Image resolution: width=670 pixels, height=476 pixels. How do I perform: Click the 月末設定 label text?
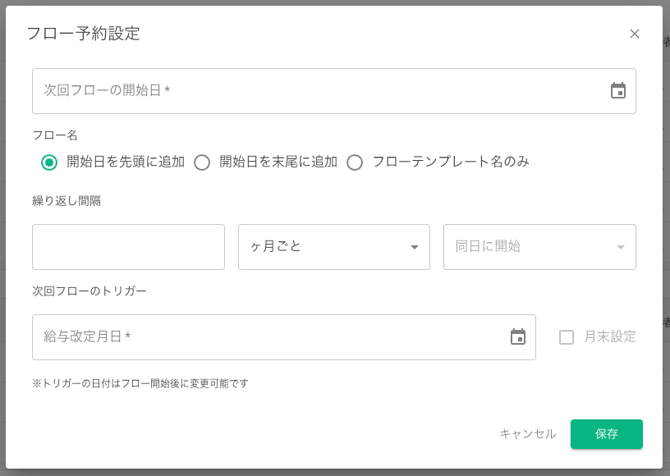(610, 337)
